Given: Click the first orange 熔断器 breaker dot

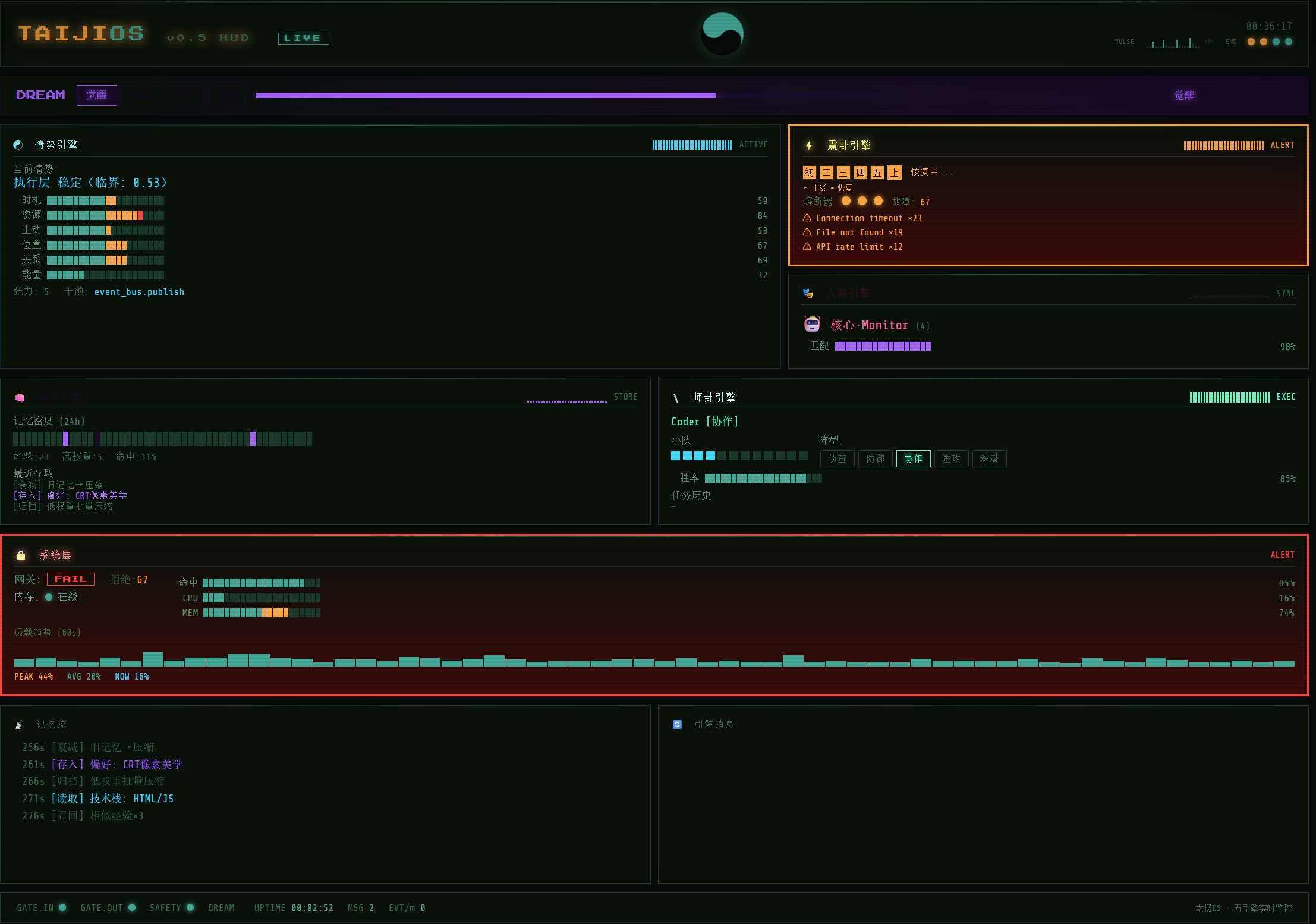Looking at the screenshot, I should click(x=846, y=201).
